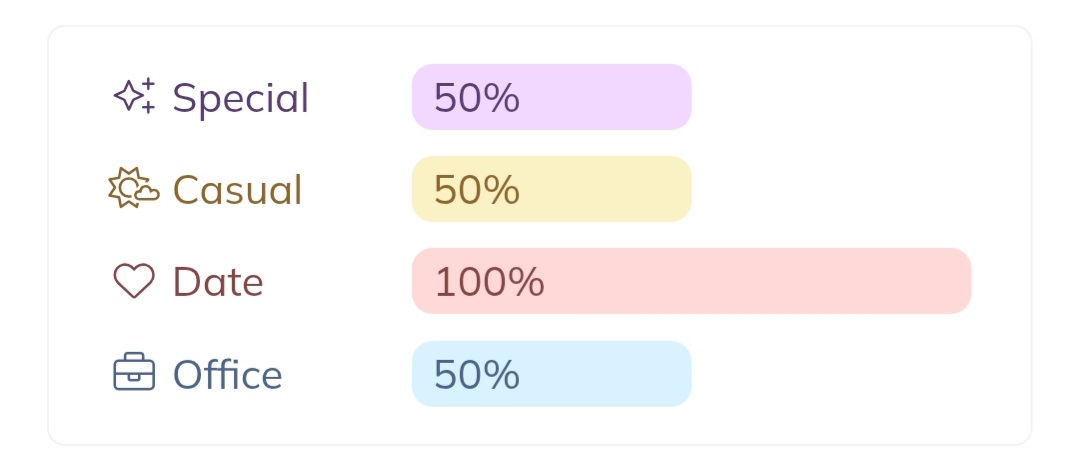Screen dimensions: 1067x468
Task: Click the heart icon next to Date
Action: 134,282
